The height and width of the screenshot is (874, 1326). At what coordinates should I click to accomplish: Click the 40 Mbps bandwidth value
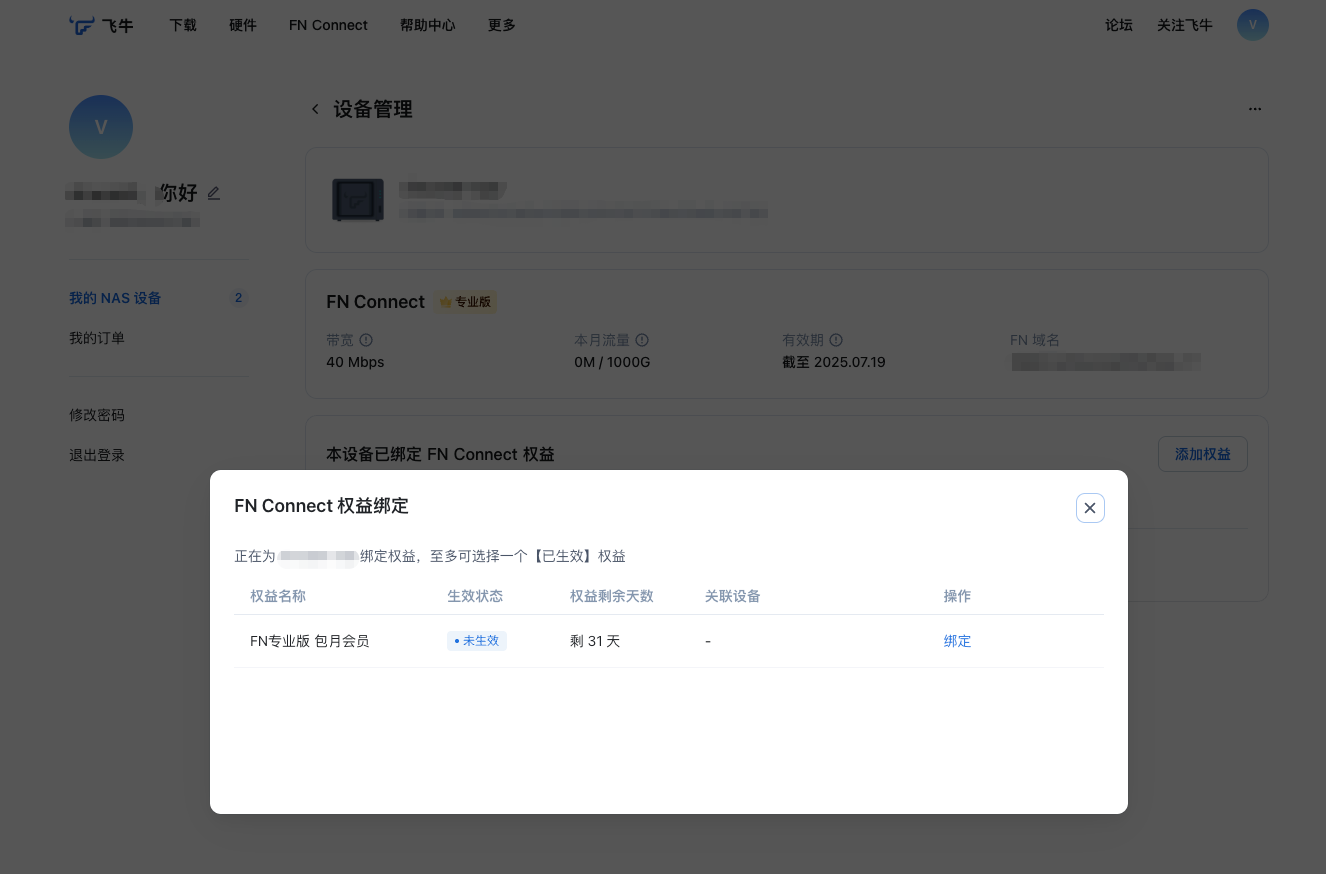coord(355,362)
